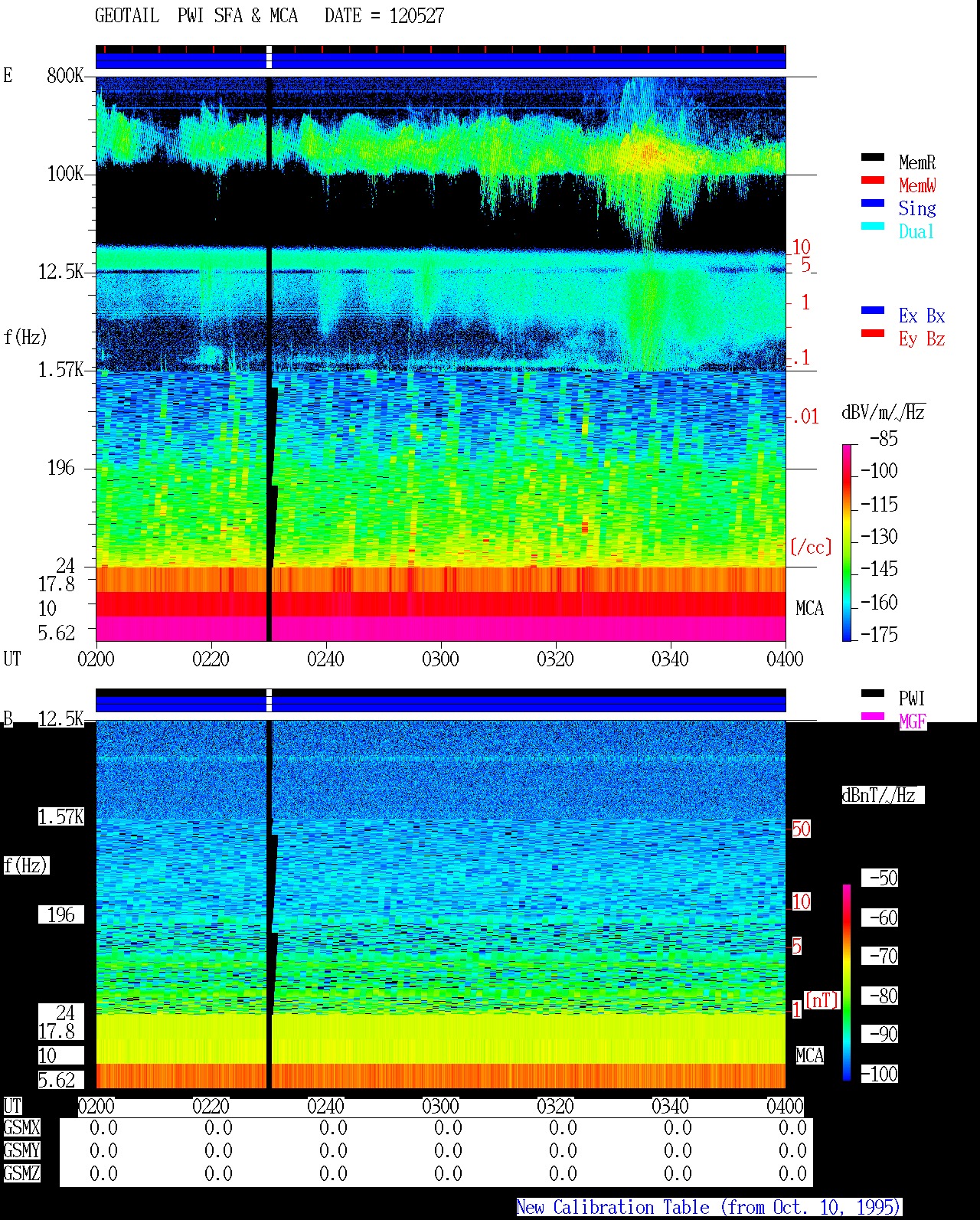Click the MemW legend text
The width and height of the screenshot is (980, 1220).
[x=917, y=185]
